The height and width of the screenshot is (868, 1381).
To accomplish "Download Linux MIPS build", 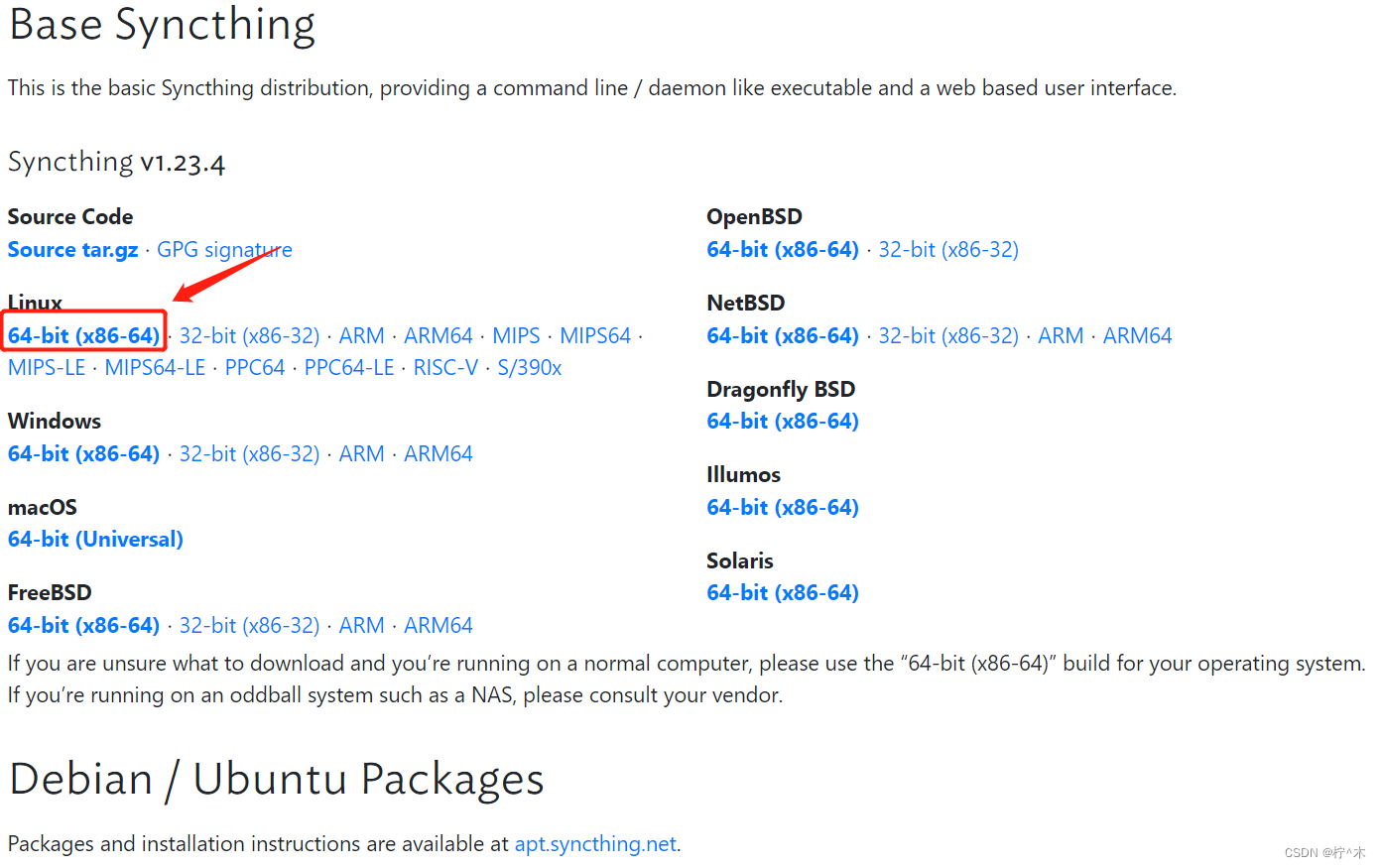I will 516,336.
